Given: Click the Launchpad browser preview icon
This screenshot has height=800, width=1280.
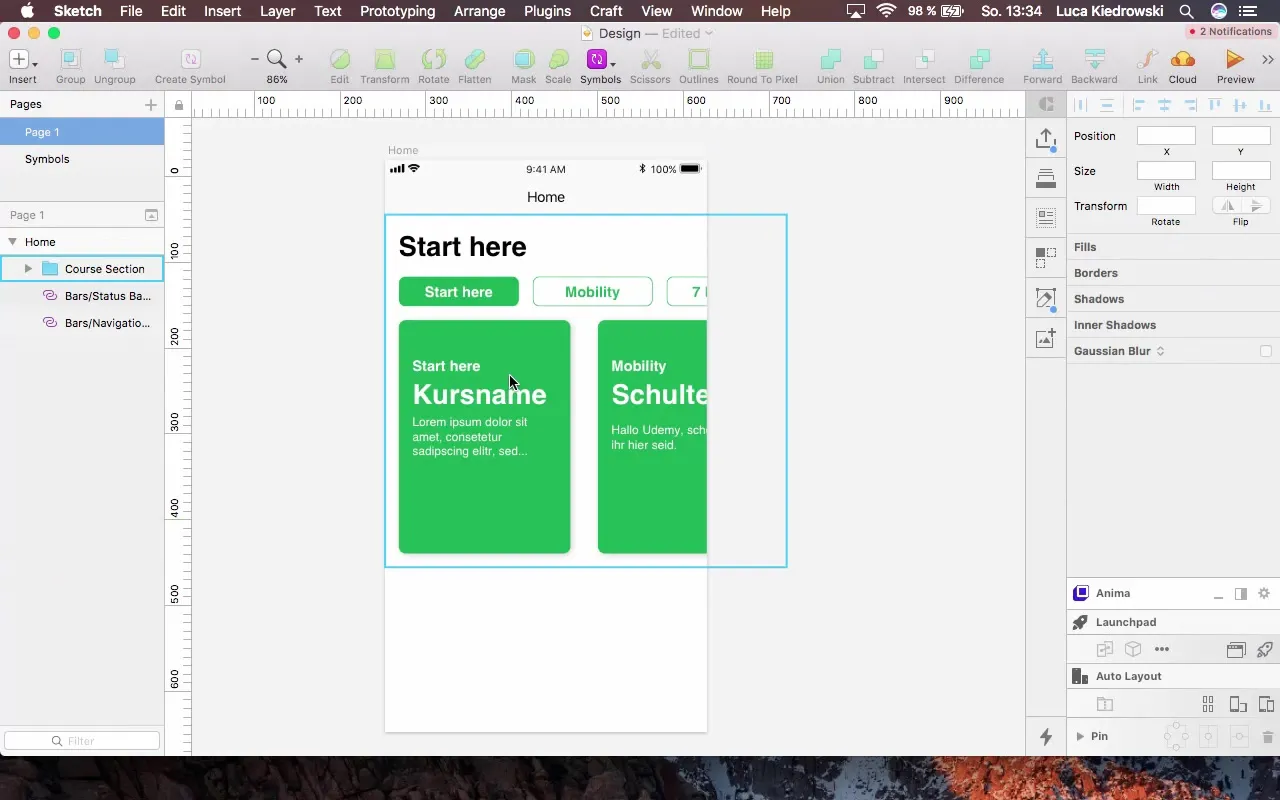Looking at the screenshot, I should point(1236,649).
